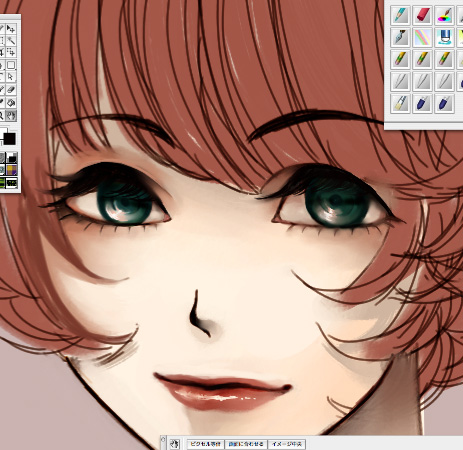
Task: Select the rainbow palette paintbrush preset
Action: [x=445, y=15]
